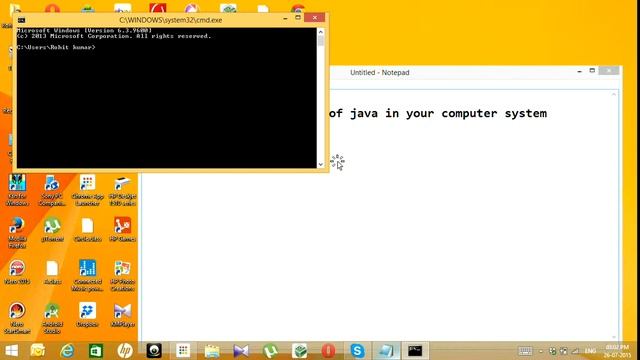Minimize the Notepad window
The image size is (640, 360).
(x=579, y=71)
